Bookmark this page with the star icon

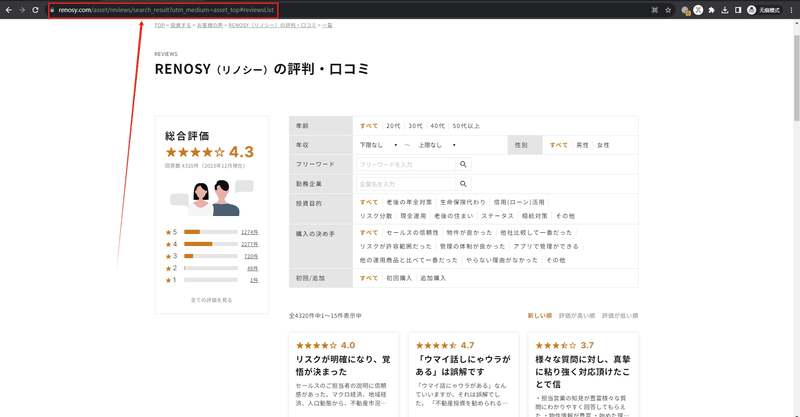(668, 10)
